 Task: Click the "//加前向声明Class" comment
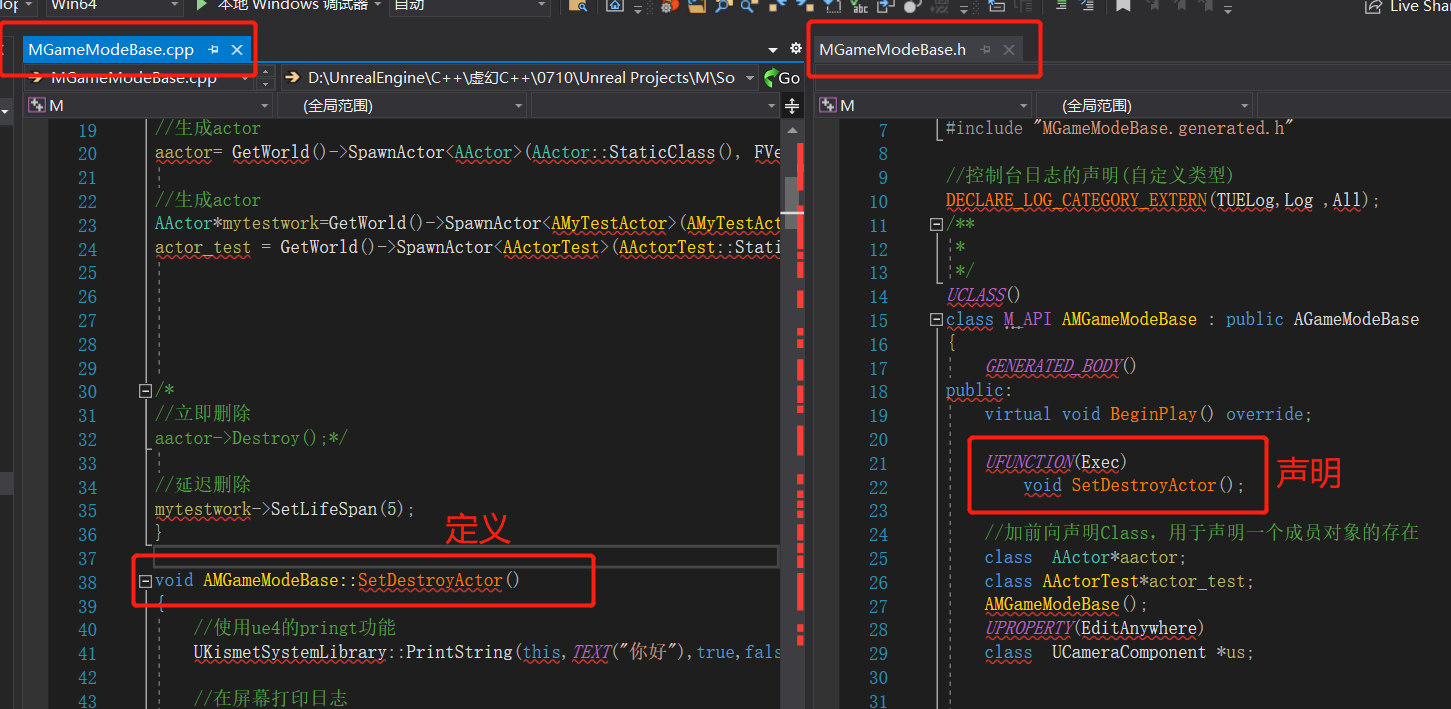[x=1202, y=533]
